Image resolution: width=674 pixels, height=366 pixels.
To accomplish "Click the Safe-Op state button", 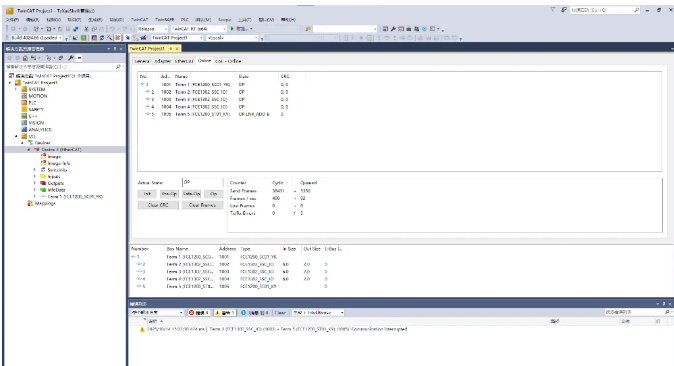I will point(191,194).
